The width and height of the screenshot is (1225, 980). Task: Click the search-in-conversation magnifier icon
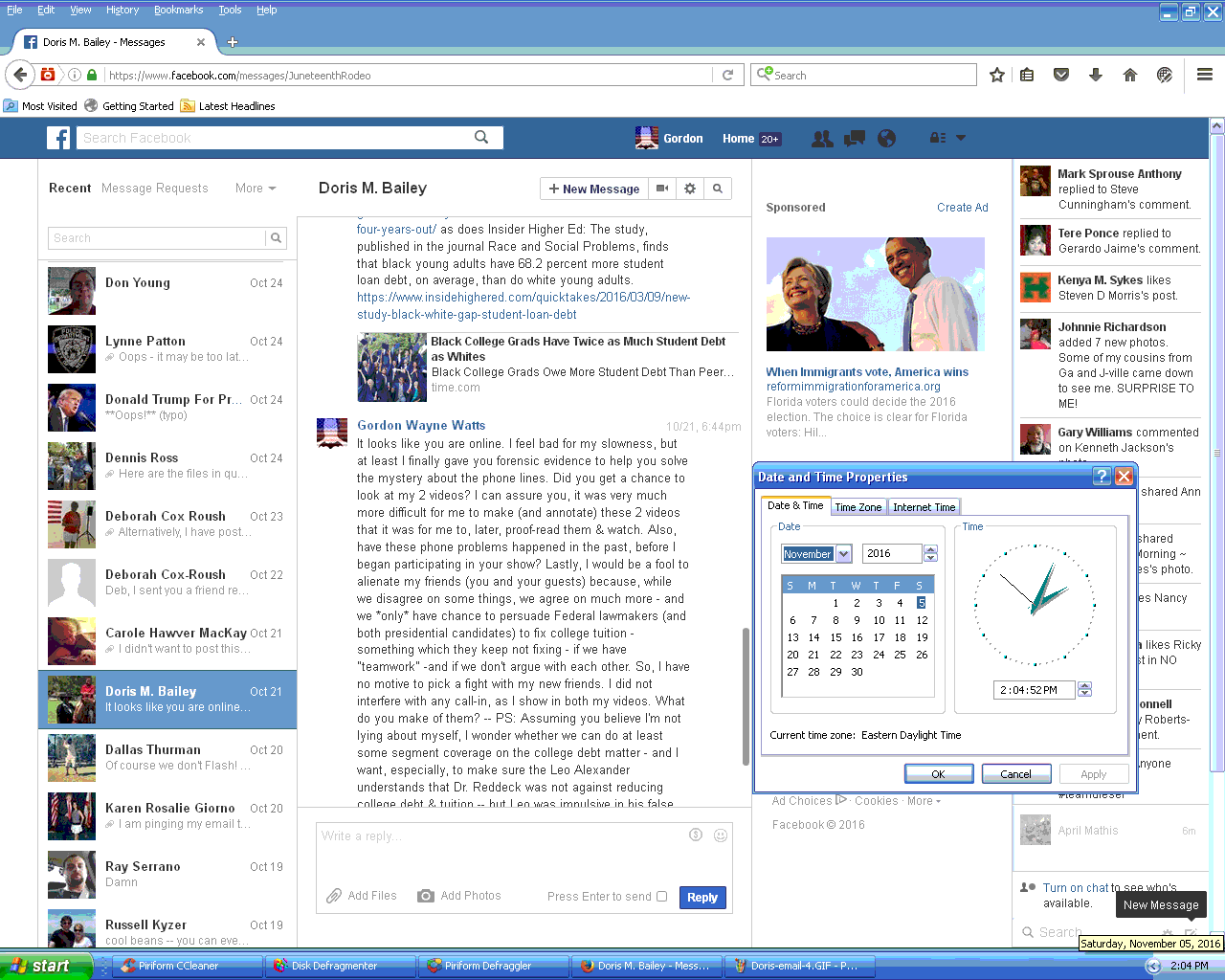point(718,189)
